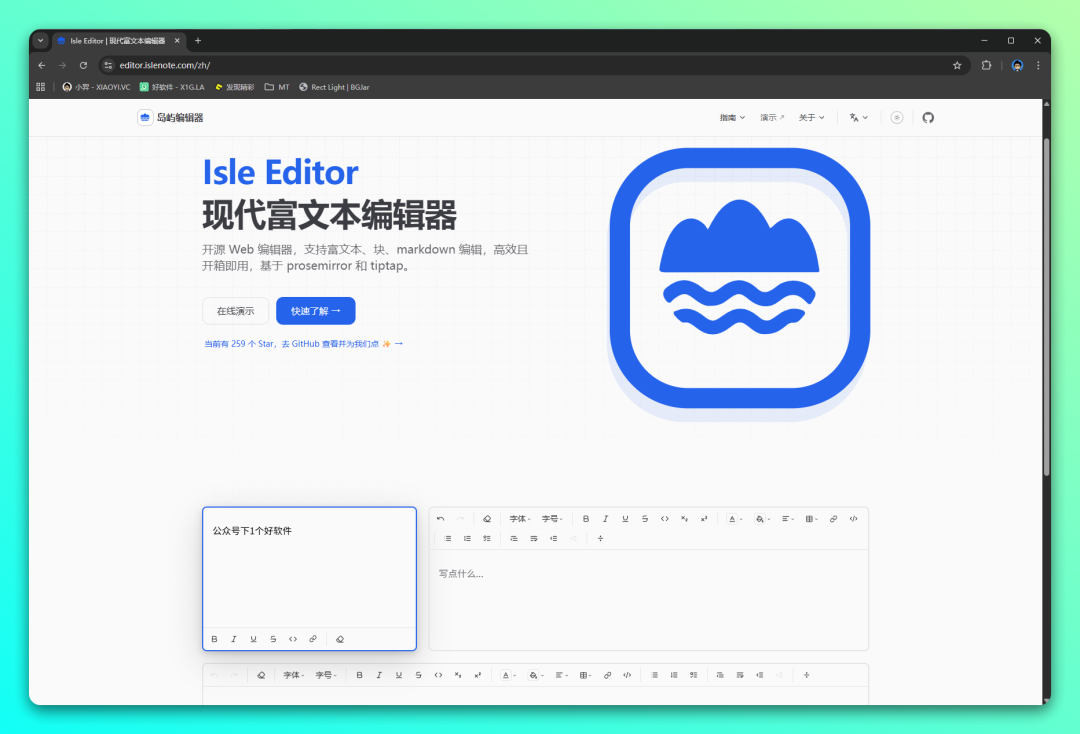Open text color picker in 写点什么 editor
The width and height of the screenshot is (1080, 734).
pos(736,519)
